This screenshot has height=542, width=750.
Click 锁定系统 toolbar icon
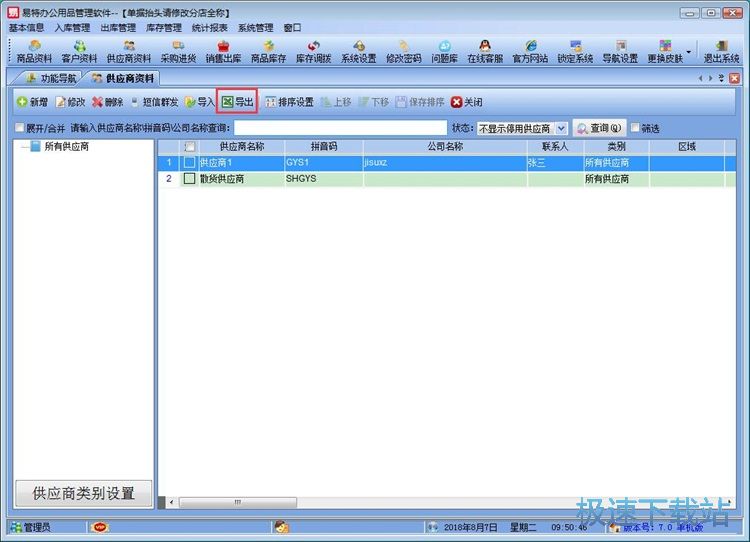(575, 52)
